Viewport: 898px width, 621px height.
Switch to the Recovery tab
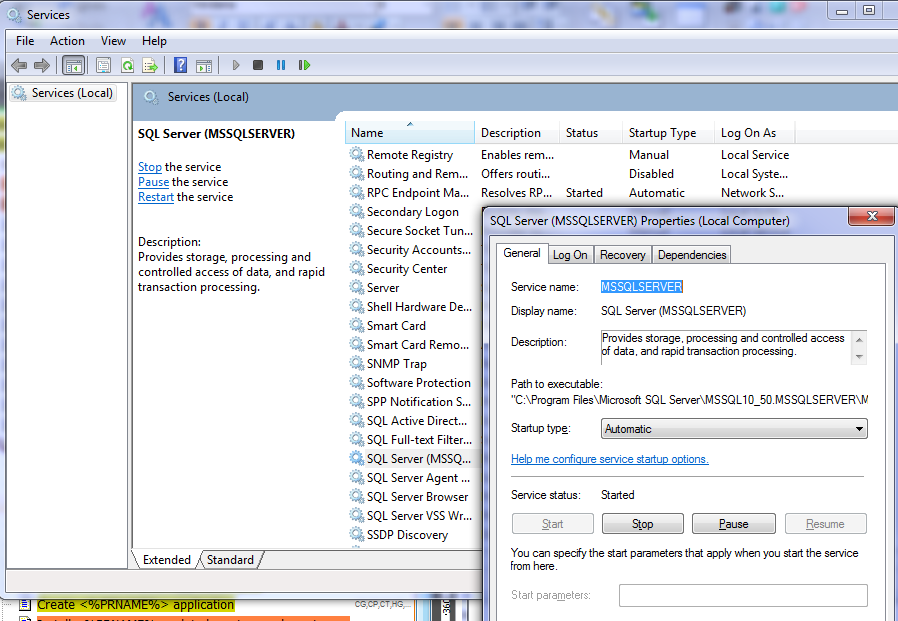pos(623,255)
